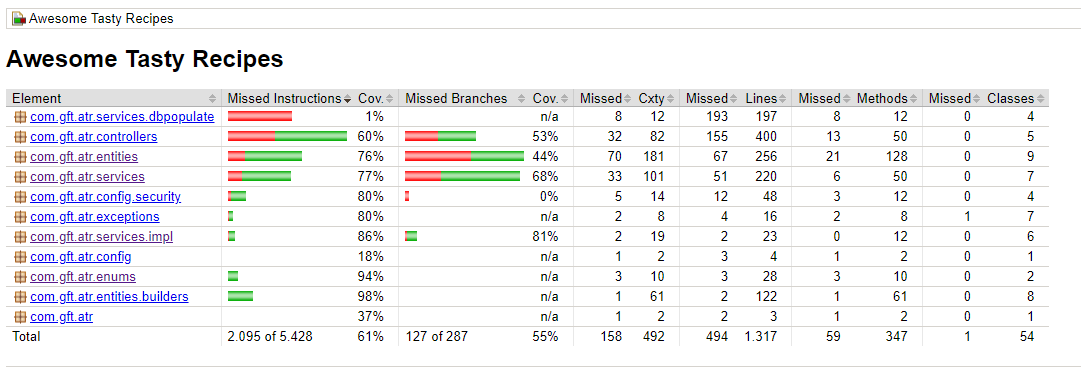1081x368 pixels.
Task: Click package icon beside com.gft.atr.entities
Action: coord(21,157)
